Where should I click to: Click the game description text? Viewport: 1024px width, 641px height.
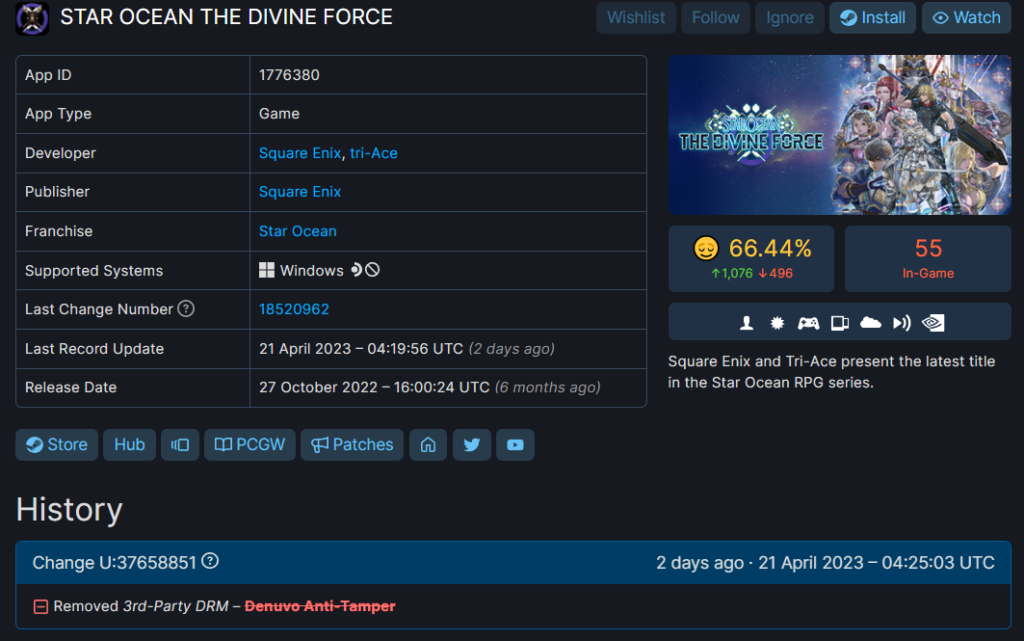831,372
